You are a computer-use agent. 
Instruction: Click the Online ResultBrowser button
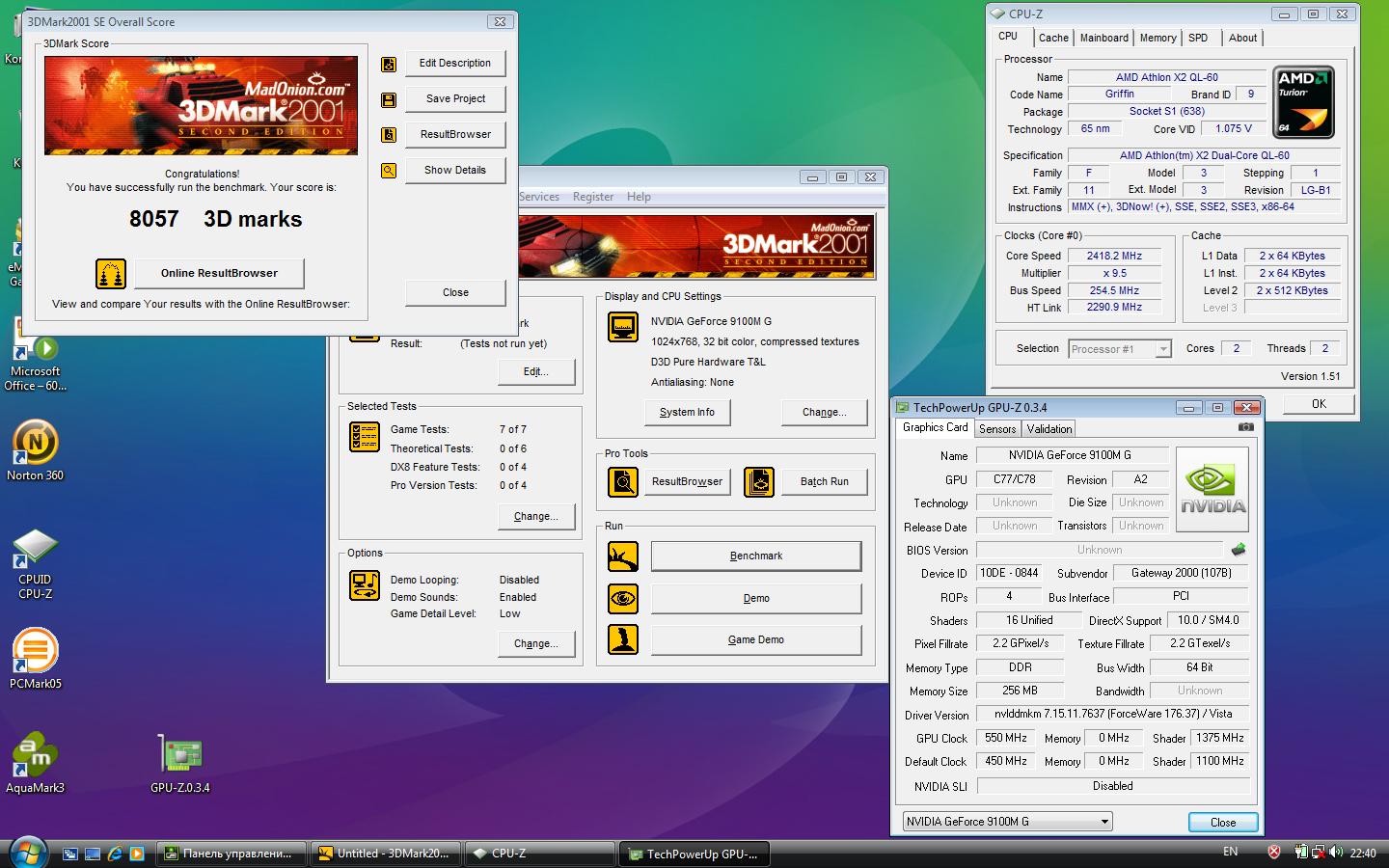click(219, 274)
